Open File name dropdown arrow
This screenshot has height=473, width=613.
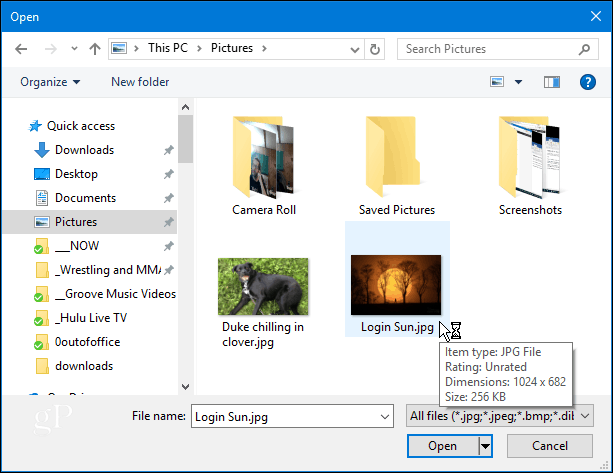coord(385,417)
